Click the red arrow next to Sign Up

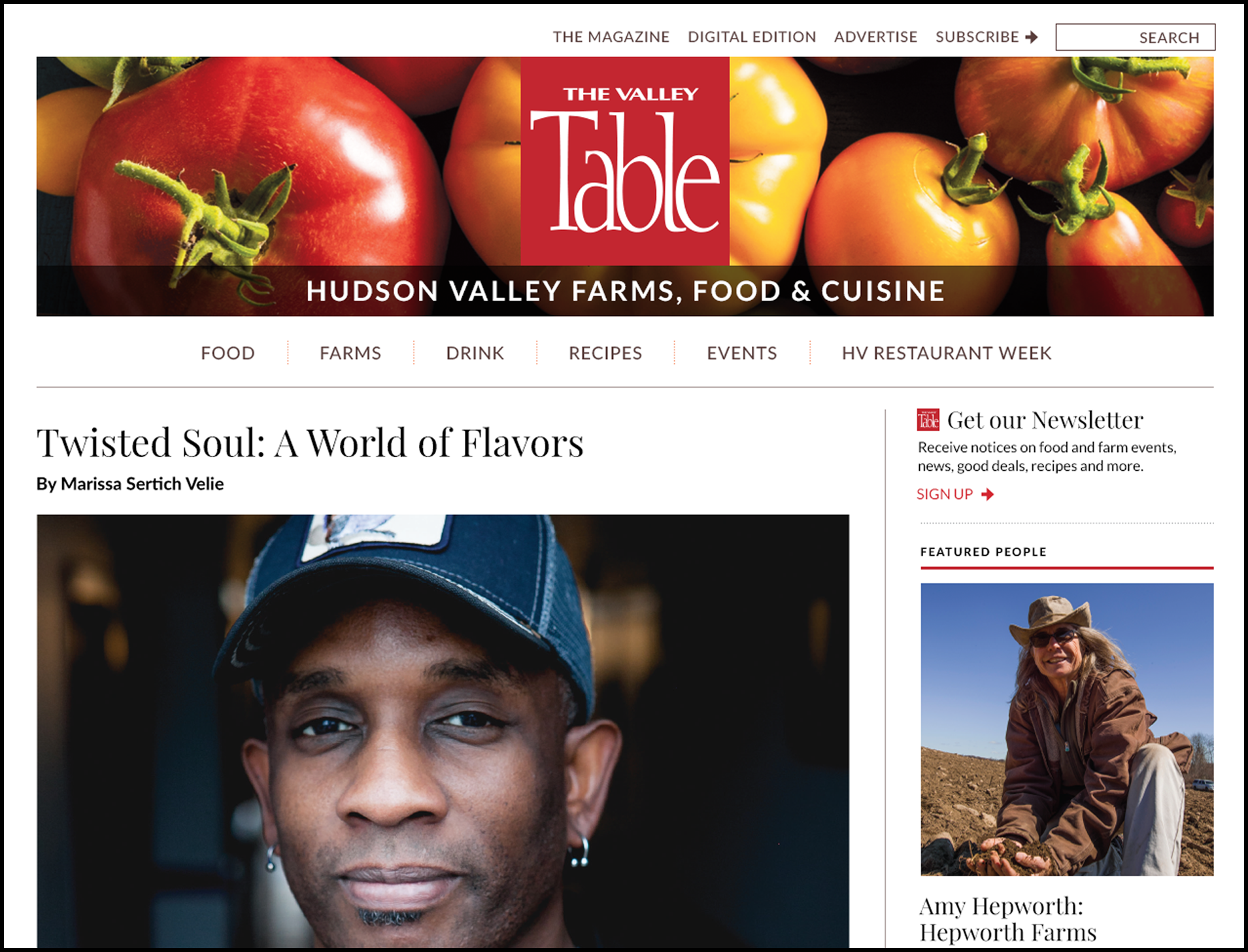coord(988,494)
